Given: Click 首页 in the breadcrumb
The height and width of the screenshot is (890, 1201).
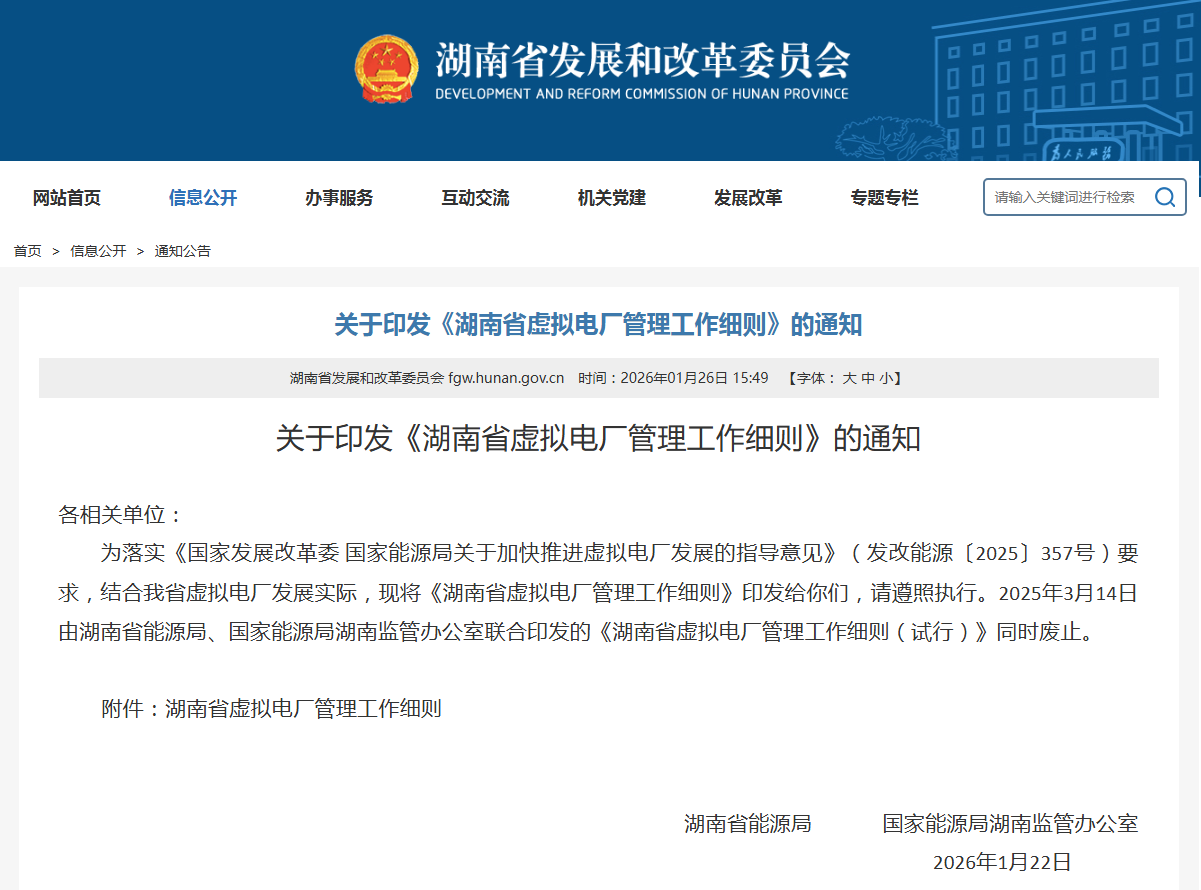Looking at the screenshot, I should point(27,251).
